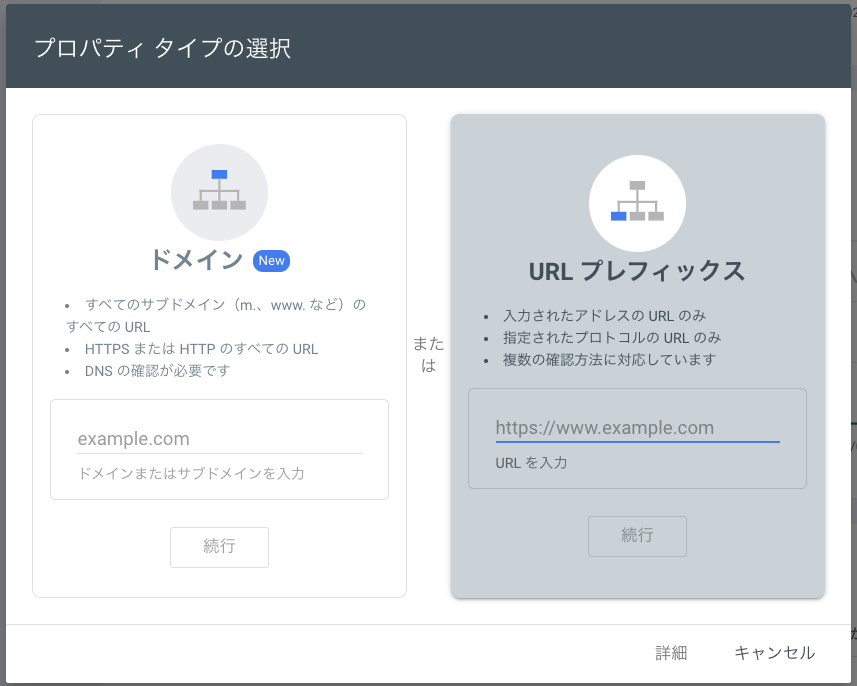Click the example.com domain input field
Image resolution: width=857 pixels, height=686 pixels.
pos(219,438)
